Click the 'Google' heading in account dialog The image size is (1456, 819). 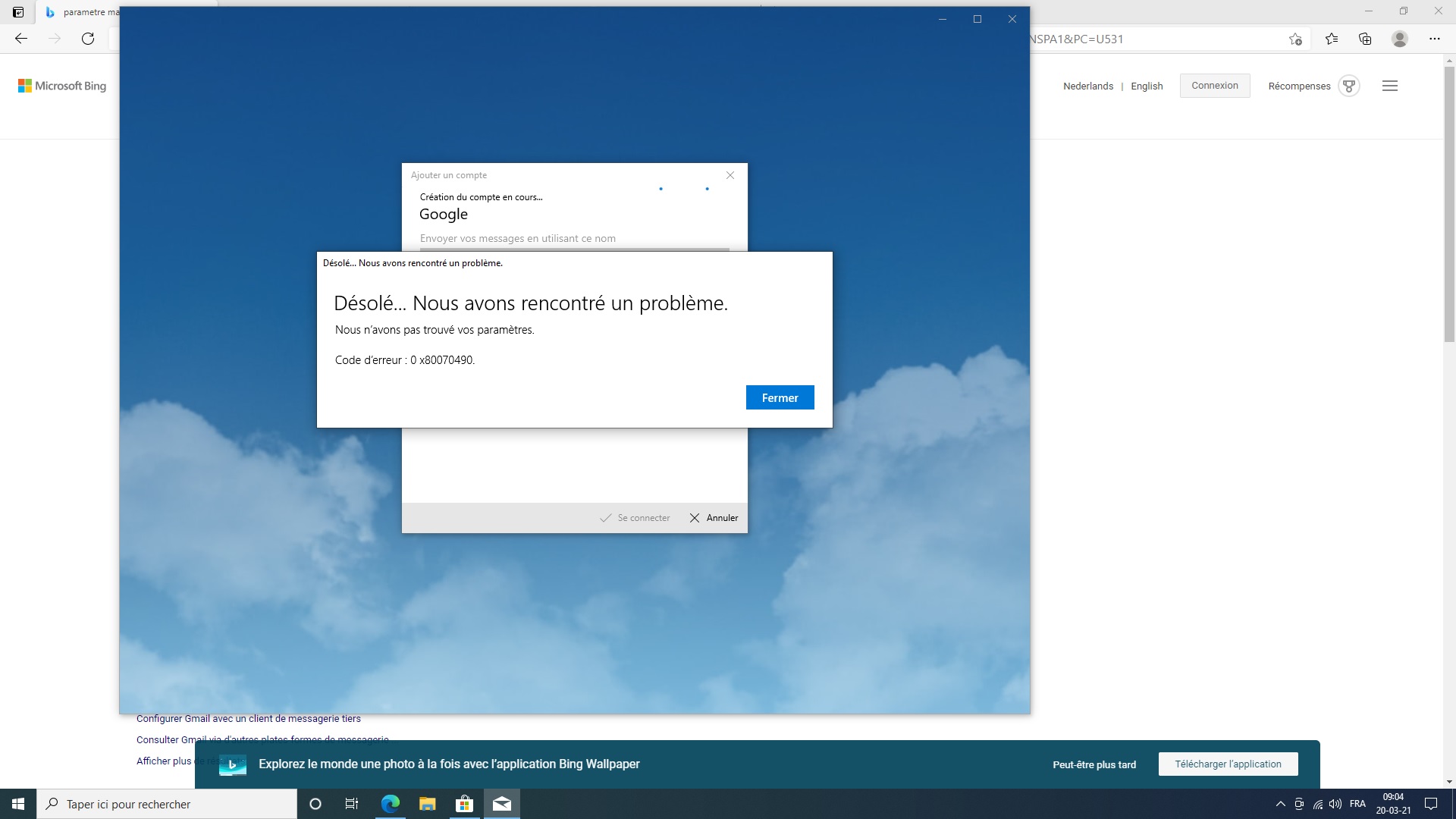(444, 215)
